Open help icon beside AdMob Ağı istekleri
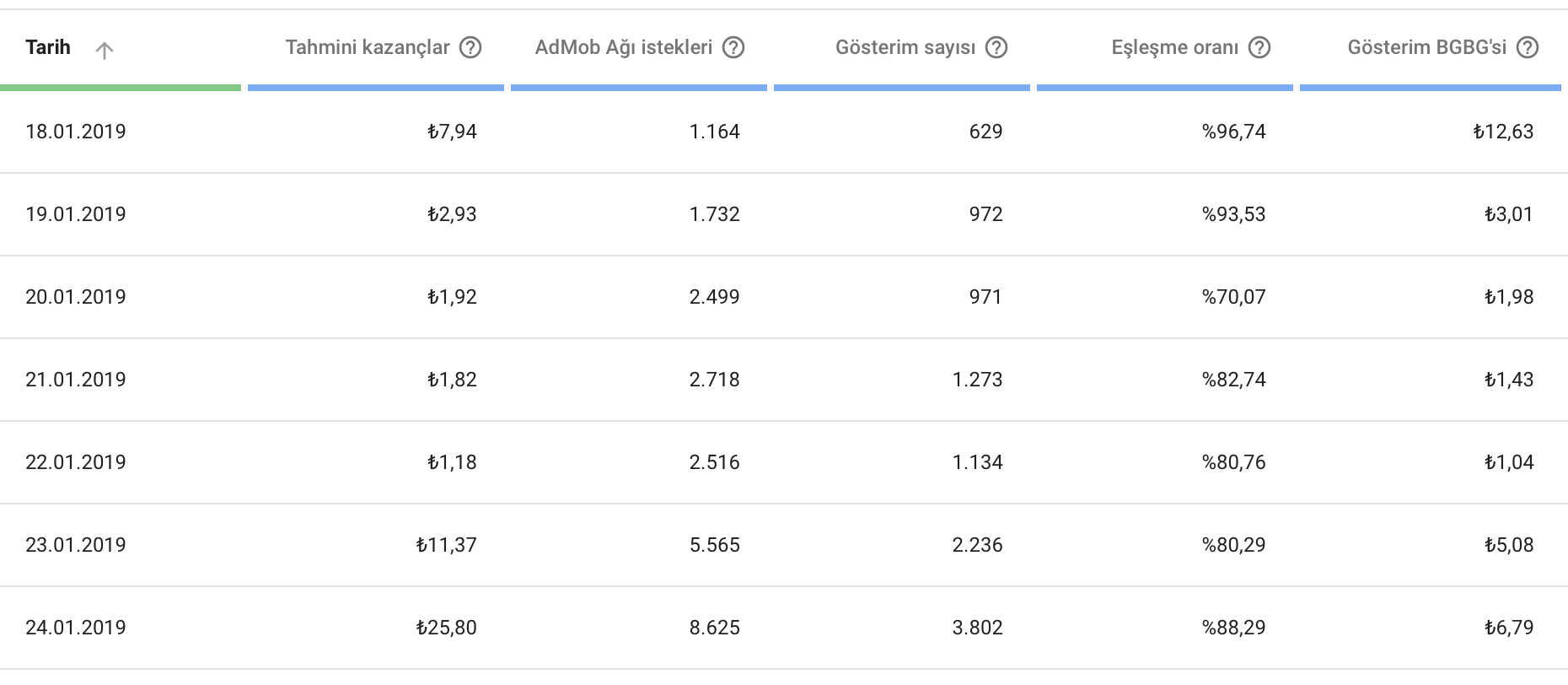 733,47
